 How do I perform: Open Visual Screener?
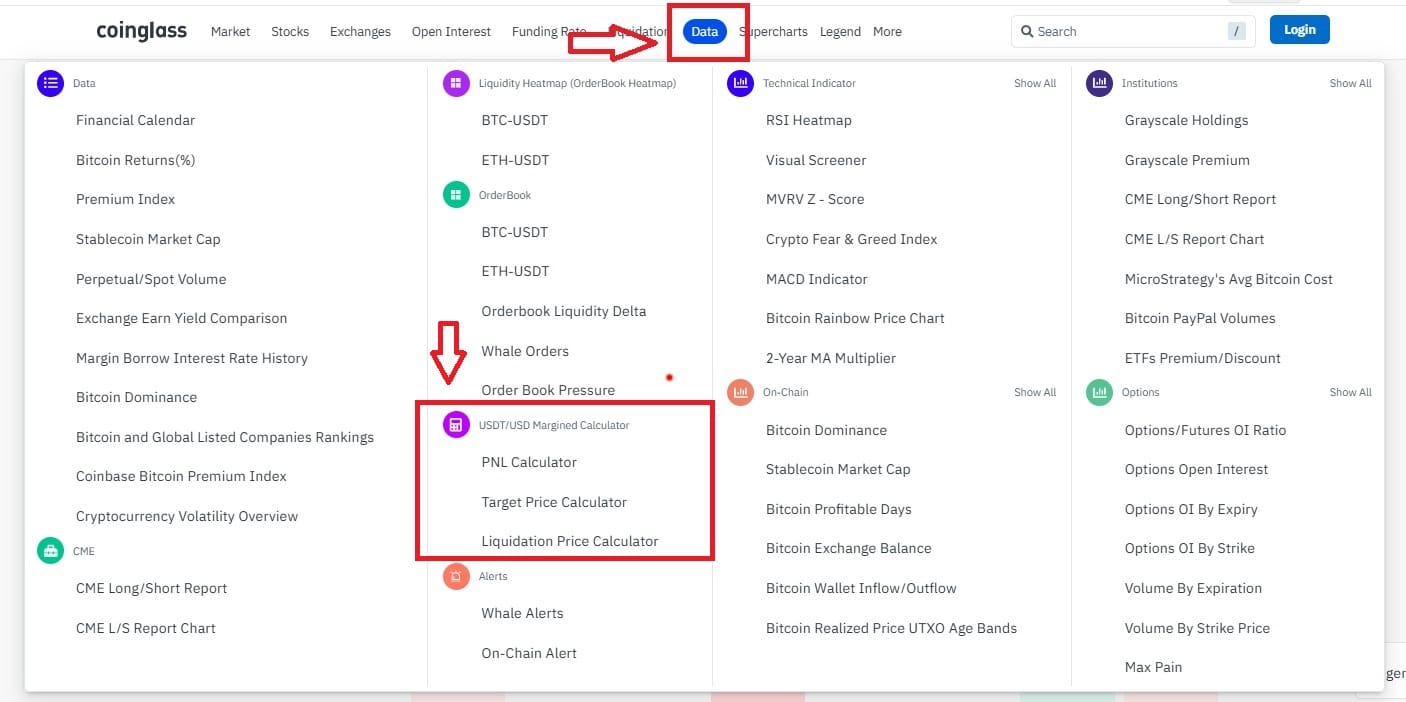click(x=816, y=160)
